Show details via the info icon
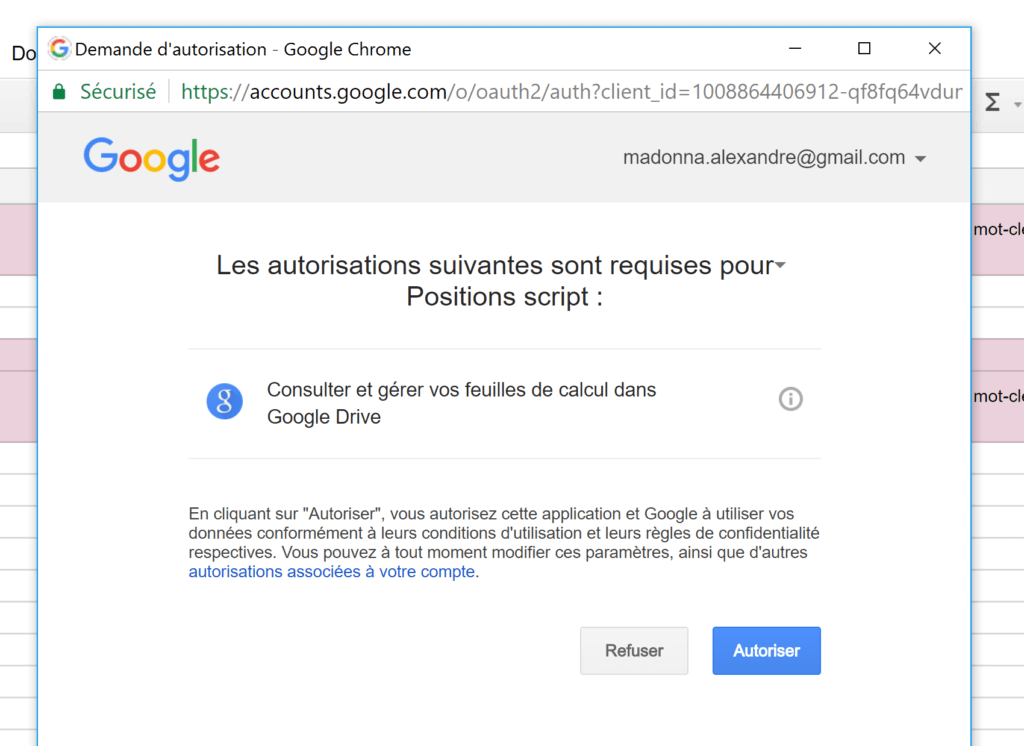The image size is (1024, 746). (x=790, y=400)
